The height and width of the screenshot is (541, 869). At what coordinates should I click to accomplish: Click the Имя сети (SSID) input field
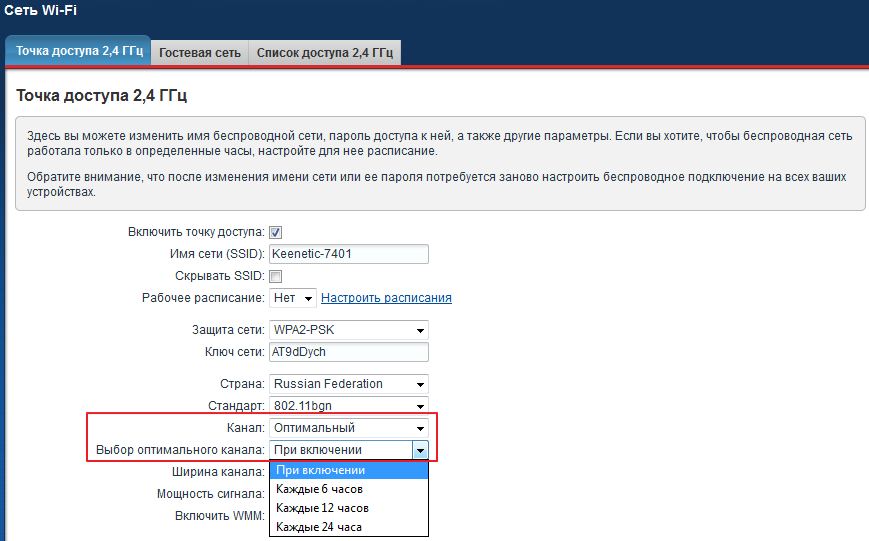pyautogui.click(x=348, y=254)
